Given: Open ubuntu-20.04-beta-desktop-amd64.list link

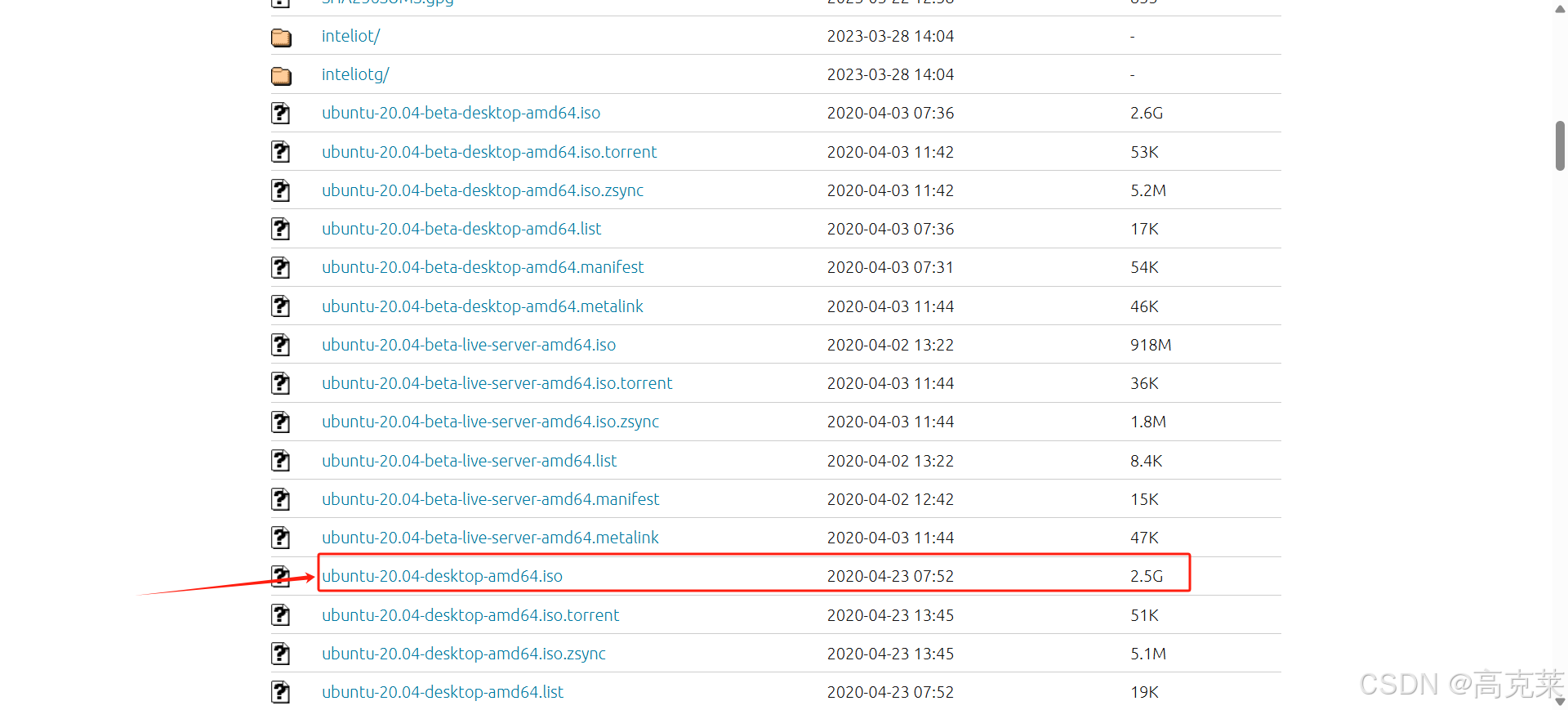Looking at the screenshot, I should pyautogui.click(x=461, y=229).
